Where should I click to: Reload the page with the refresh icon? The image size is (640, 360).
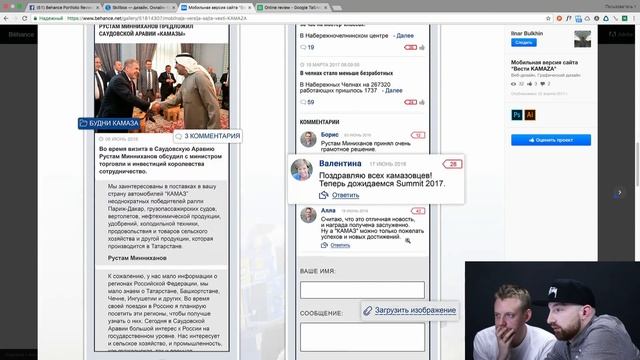point(24,18)
